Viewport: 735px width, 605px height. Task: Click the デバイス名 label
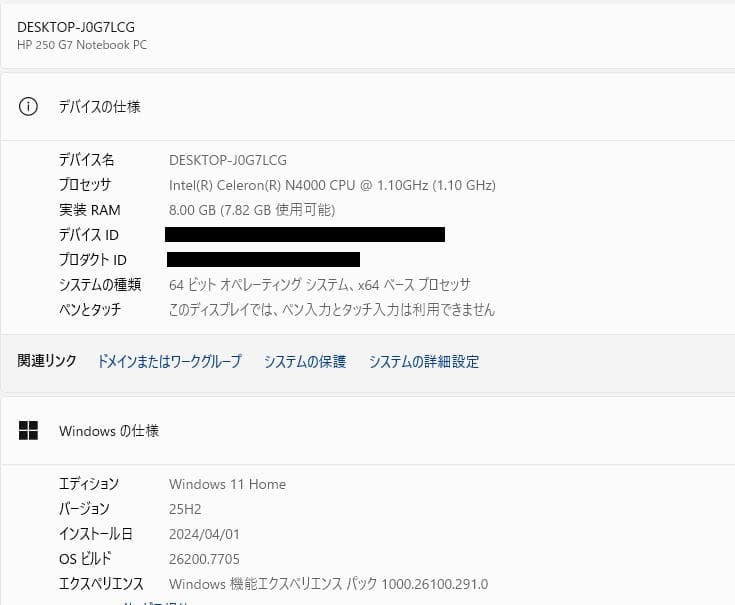pos(86,160)
